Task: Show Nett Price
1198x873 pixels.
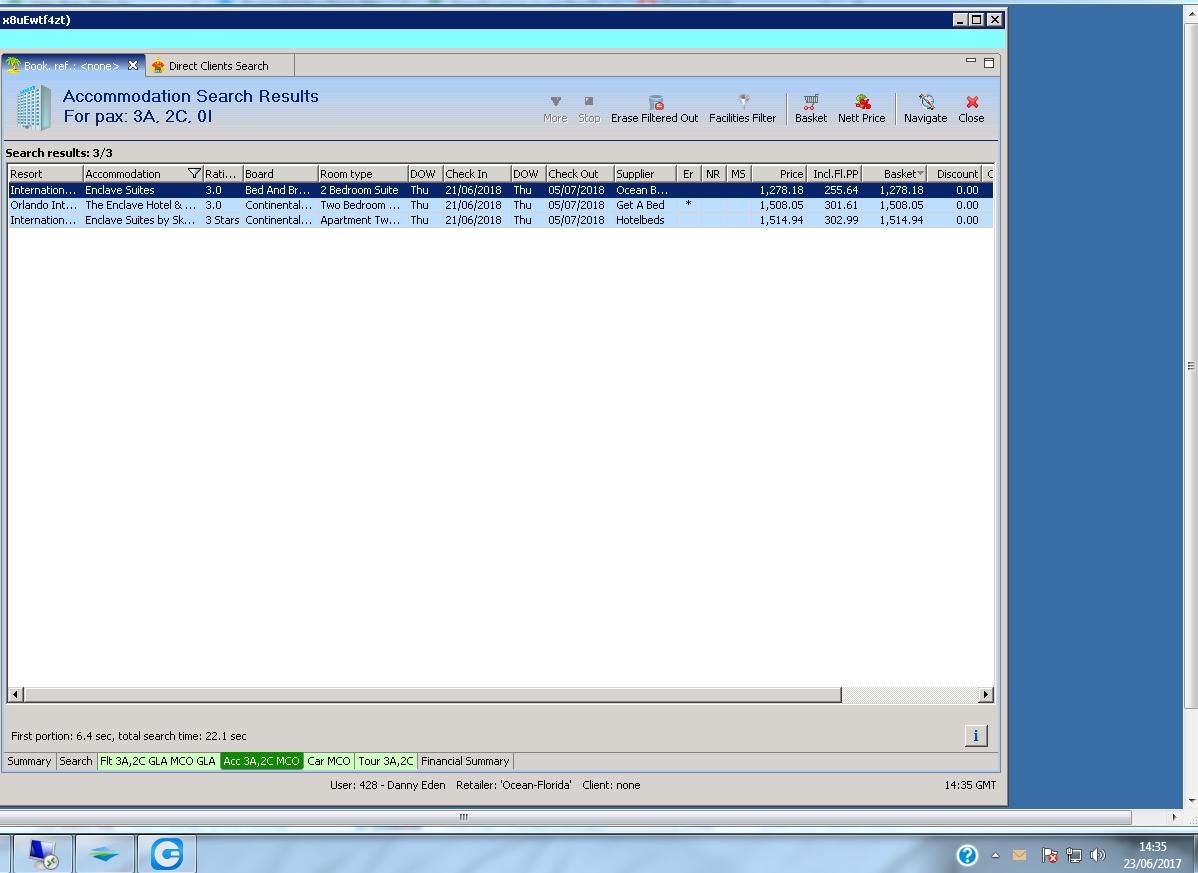Action: [x=862, y=109]
